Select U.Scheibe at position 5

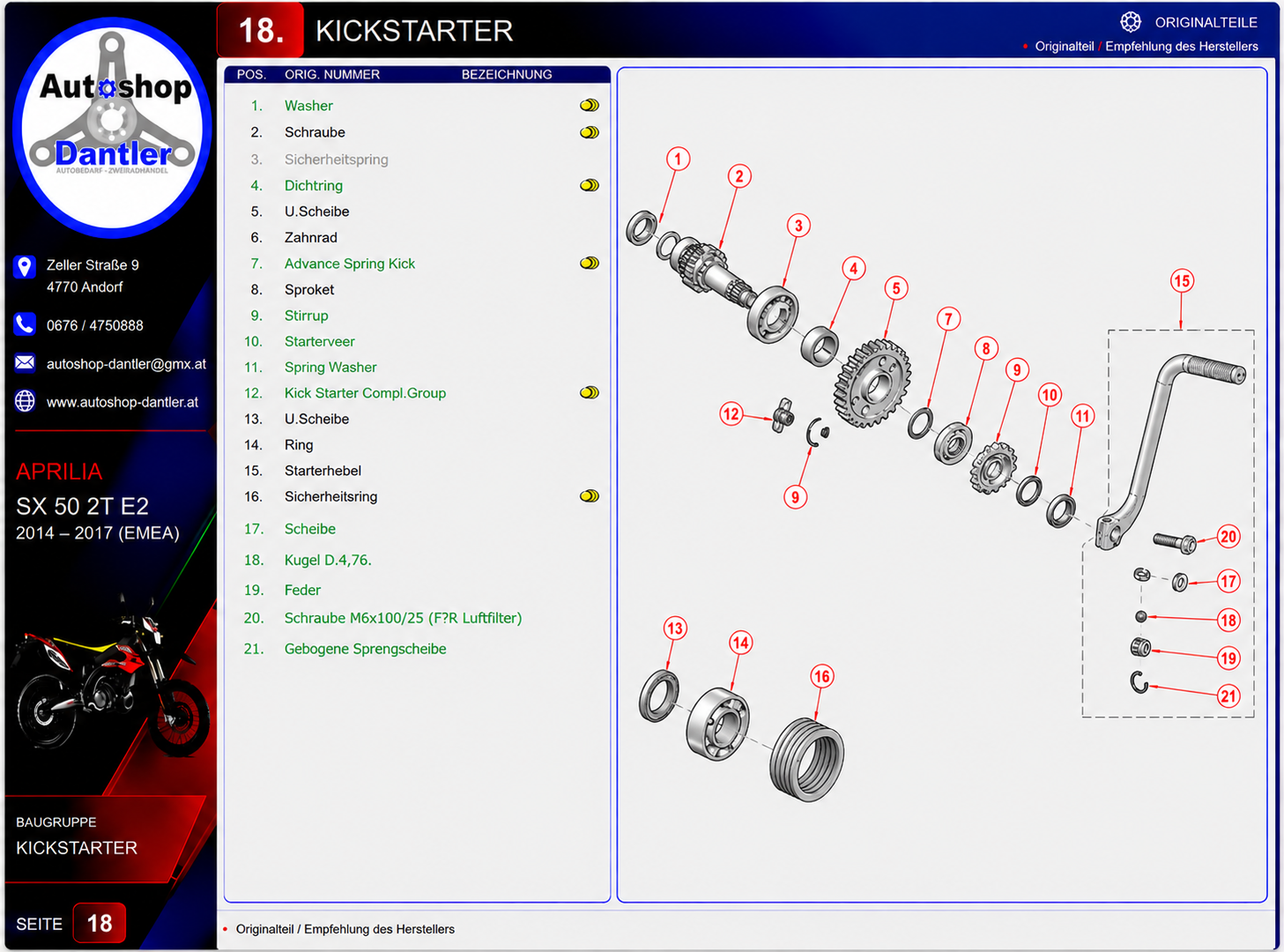click(x=317, y=212)
